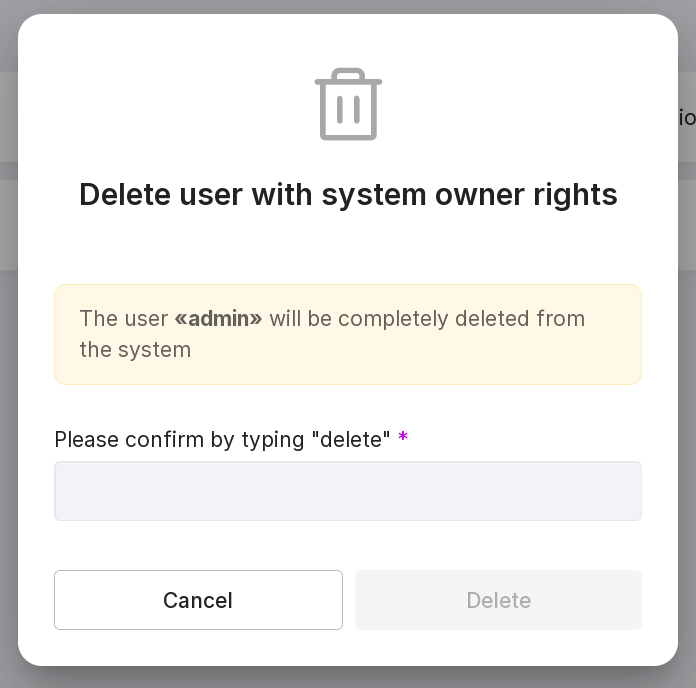The height and width of the screenshot is (688, 696).
Task: Click the dimmed backdrop left of the dialog
Action: tap(8, 400)
